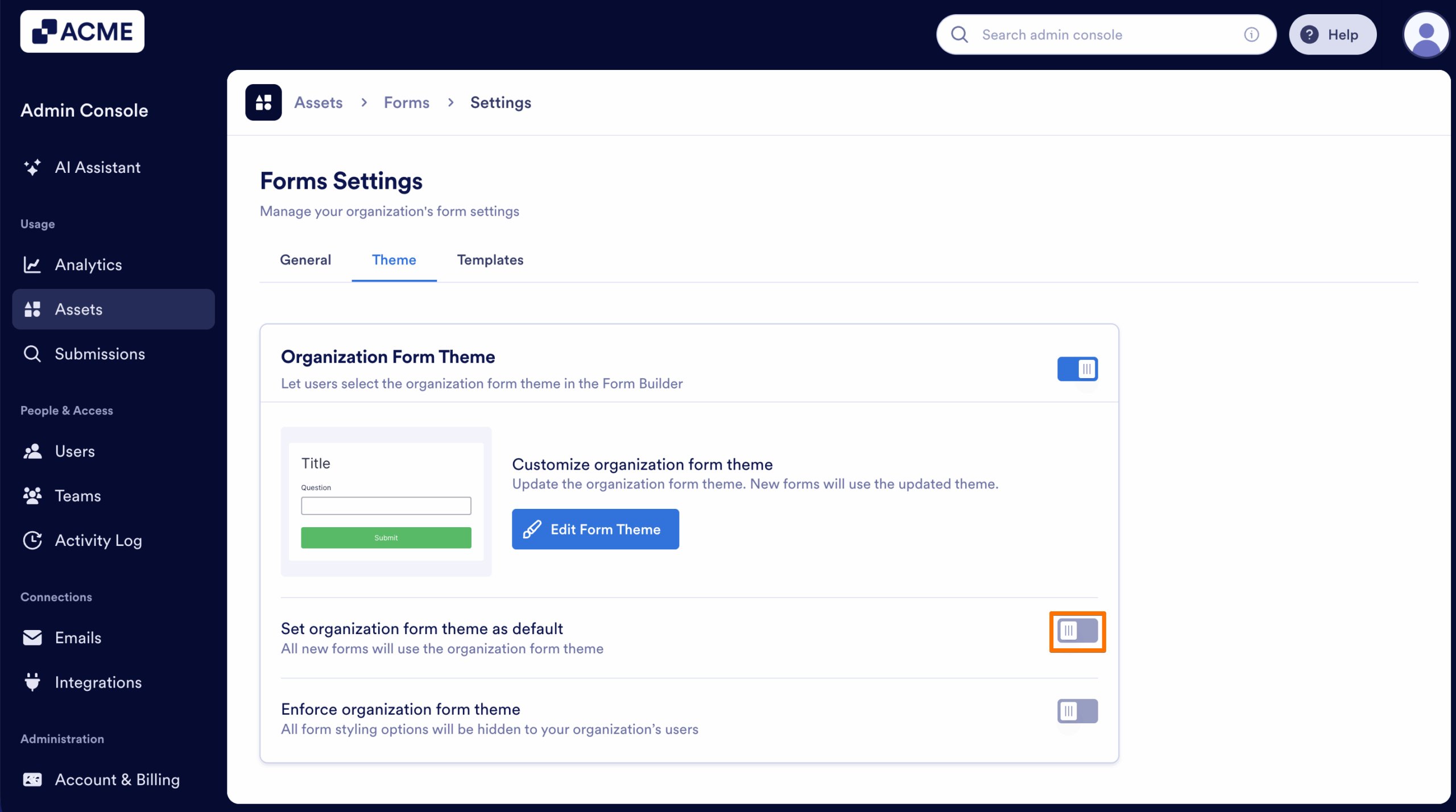The height and width of the screenshot is (812, 1456).
Task: Click the Edit Form Theme button
Action: pyautogui.click(x=595, y=529)
